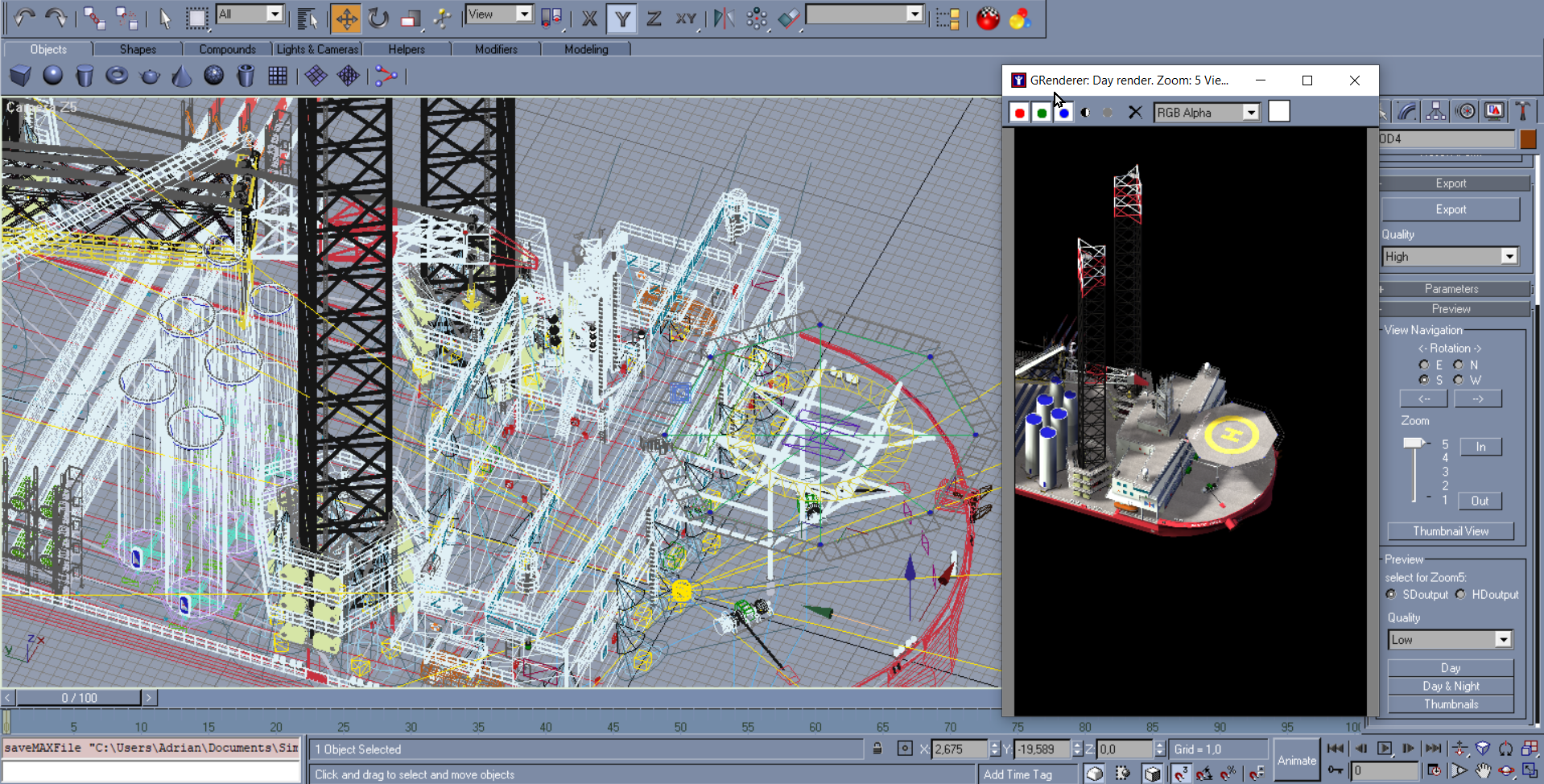The width and height of the screenshot is (1544, 784).
Task: Switch to the Helpers tab
Action: pyautogui.click(x=407, y=49)
